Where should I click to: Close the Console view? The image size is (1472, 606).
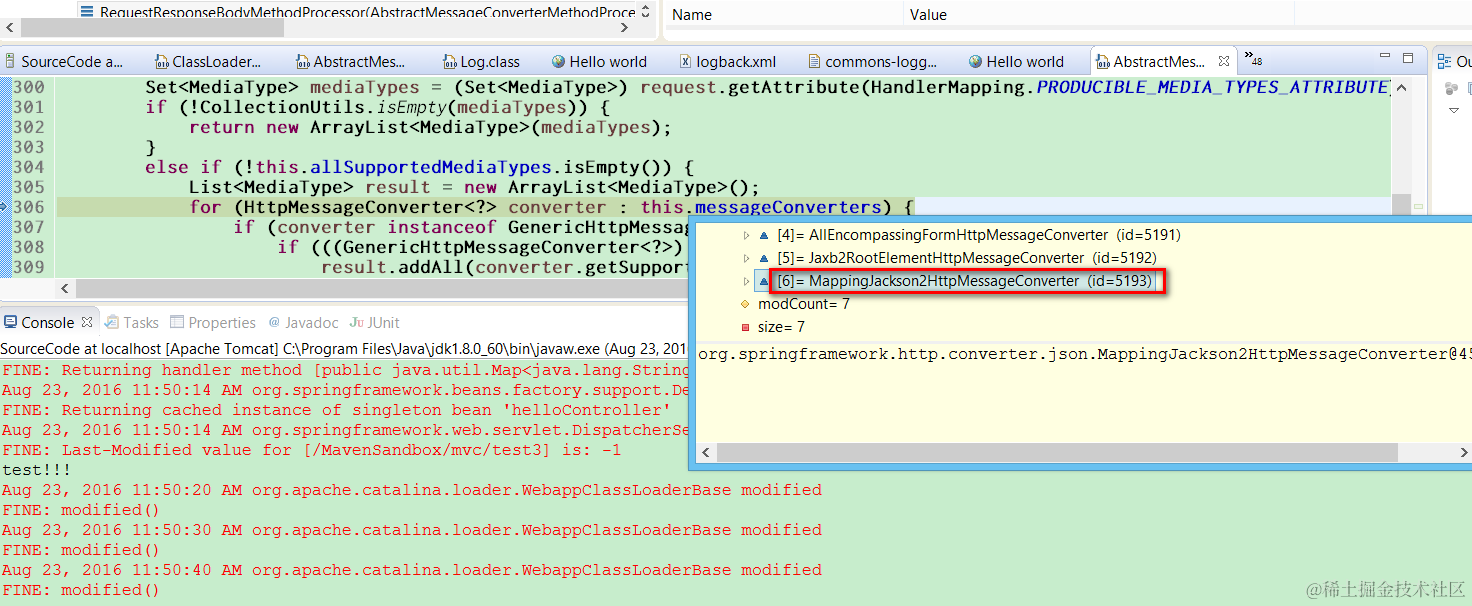[x=87, y=322]
